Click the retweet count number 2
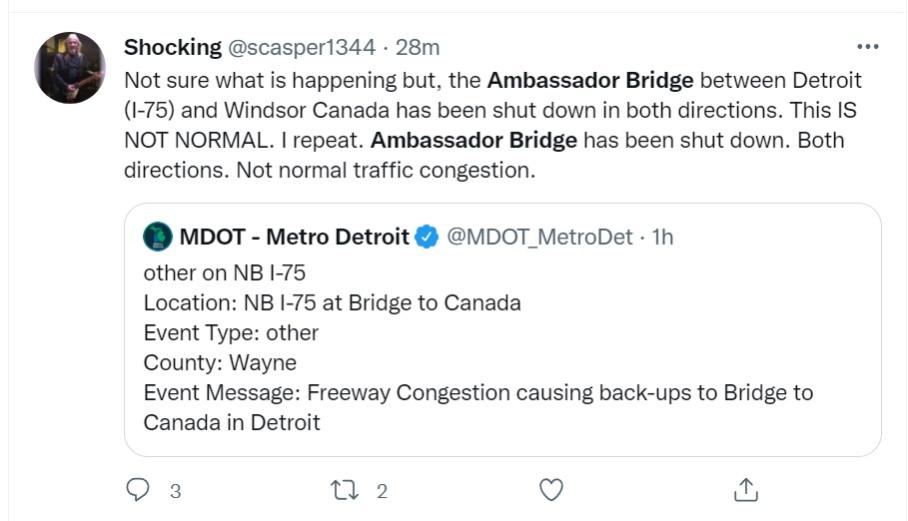The height and width of the screenshot is (521, 908). coord(381,491)
